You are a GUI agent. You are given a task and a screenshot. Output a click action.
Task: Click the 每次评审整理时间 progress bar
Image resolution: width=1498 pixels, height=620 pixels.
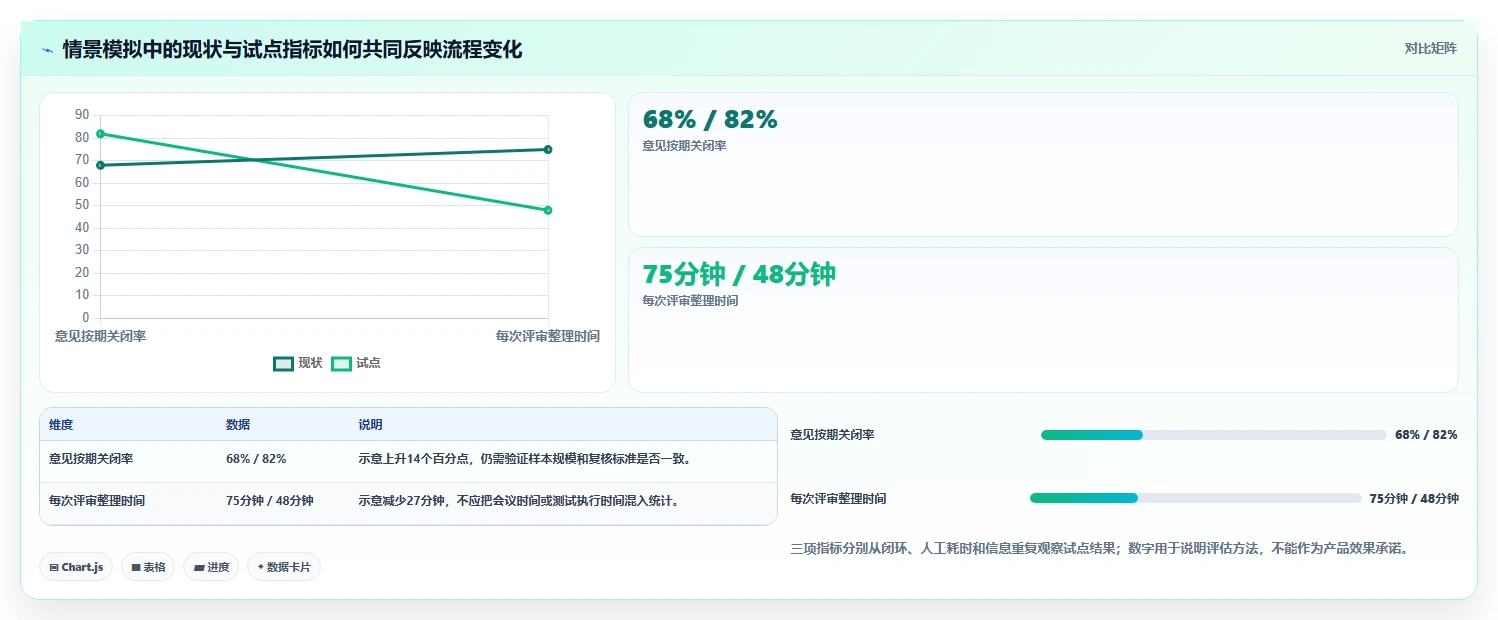pyautogui.click(x=1196, y=498)
